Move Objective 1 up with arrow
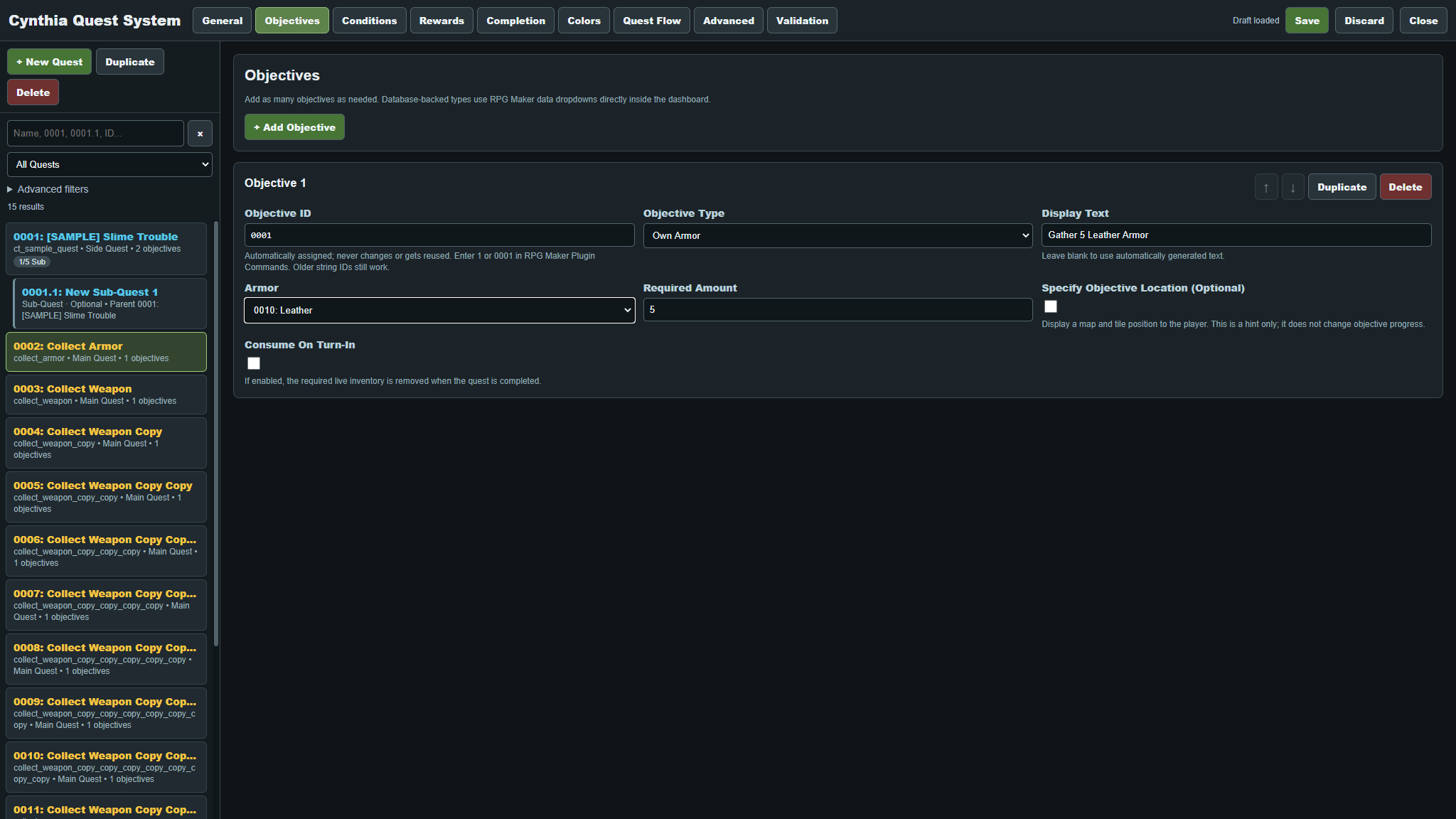This screenshot has width=1456, height=819. (1266, 187)
